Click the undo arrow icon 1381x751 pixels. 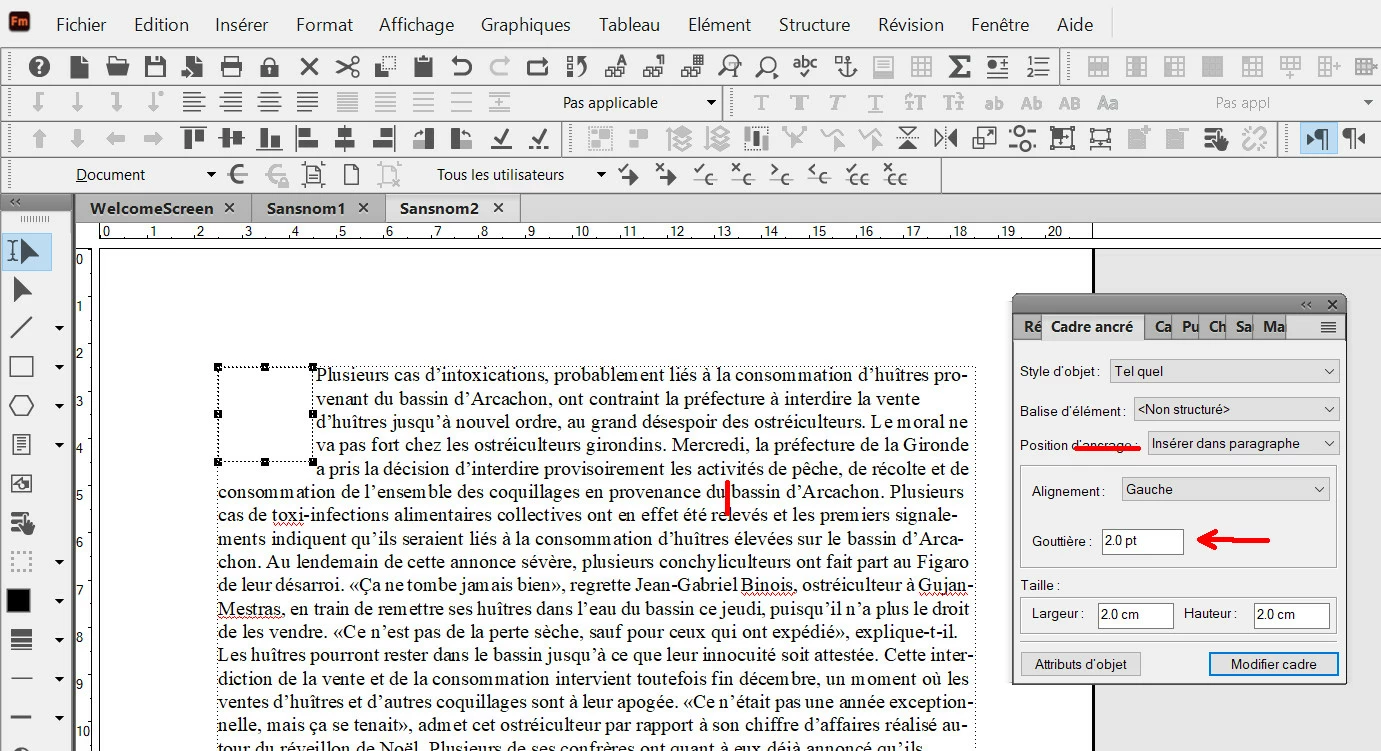click(x=461, y=67)
